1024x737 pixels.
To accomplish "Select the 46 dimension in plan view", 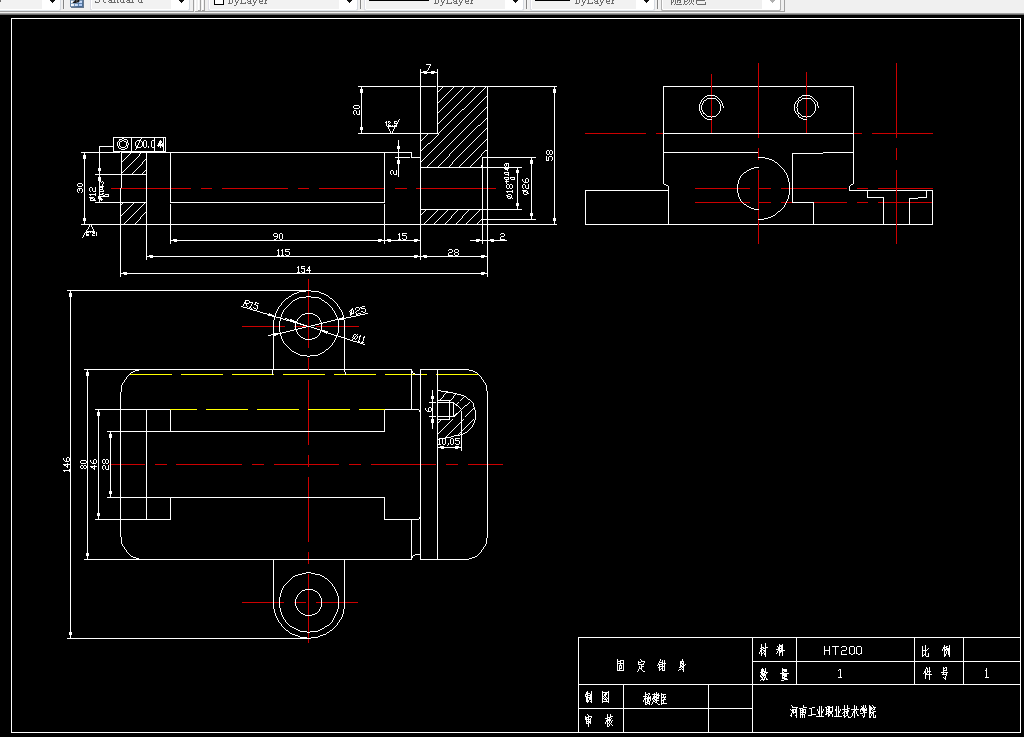I will click(93, 464).
